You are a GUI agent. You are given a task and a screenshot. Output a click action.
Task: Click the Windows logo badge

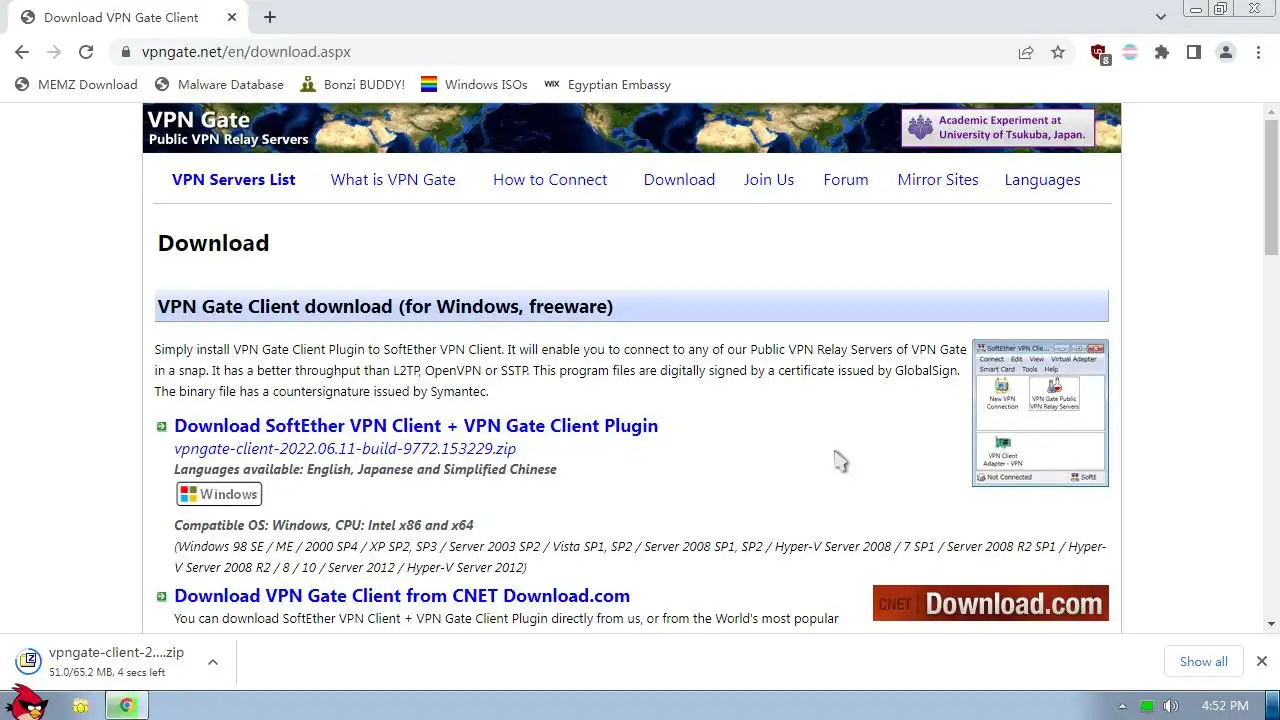click(219, 494)
